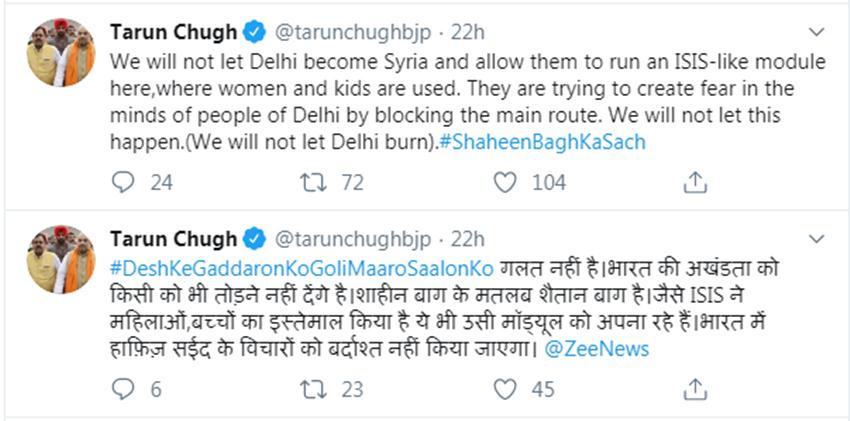Click the verified badge on second tweet

pyautogui.click(x=254, y=239)
